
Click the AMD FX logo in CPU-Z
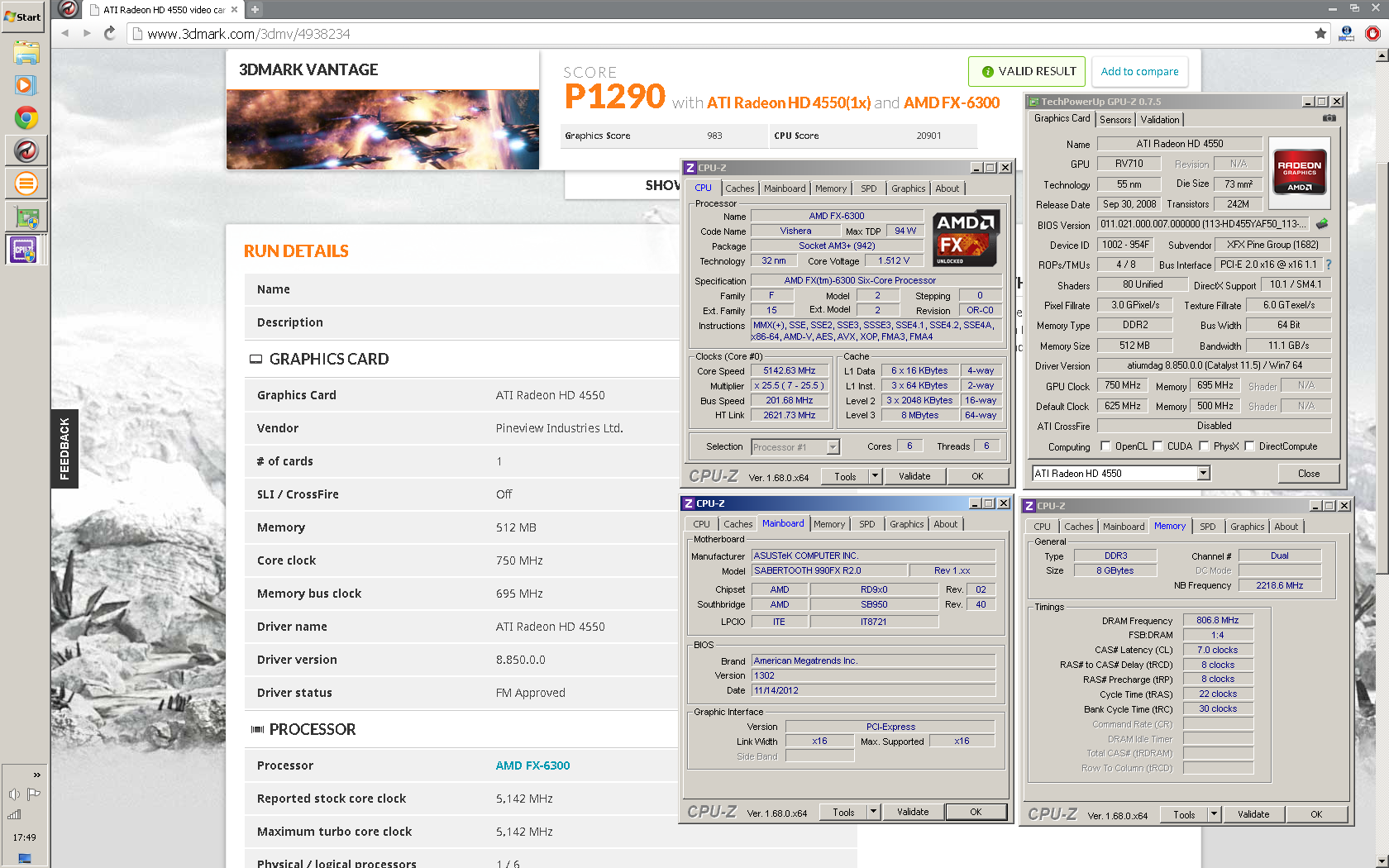pyautogui.click(x=967, y=238)
